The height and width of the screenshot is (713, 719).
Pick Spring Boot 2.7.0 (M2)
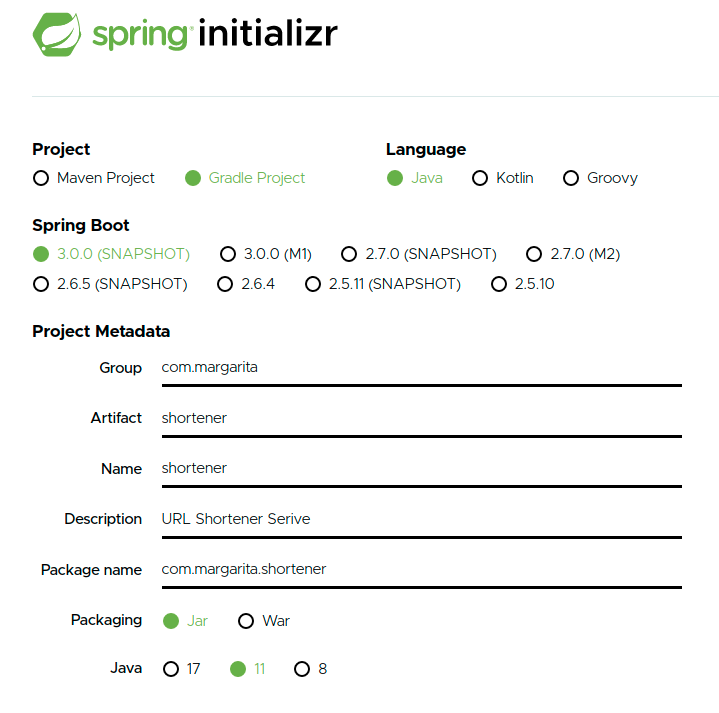[x=534, y=255]
